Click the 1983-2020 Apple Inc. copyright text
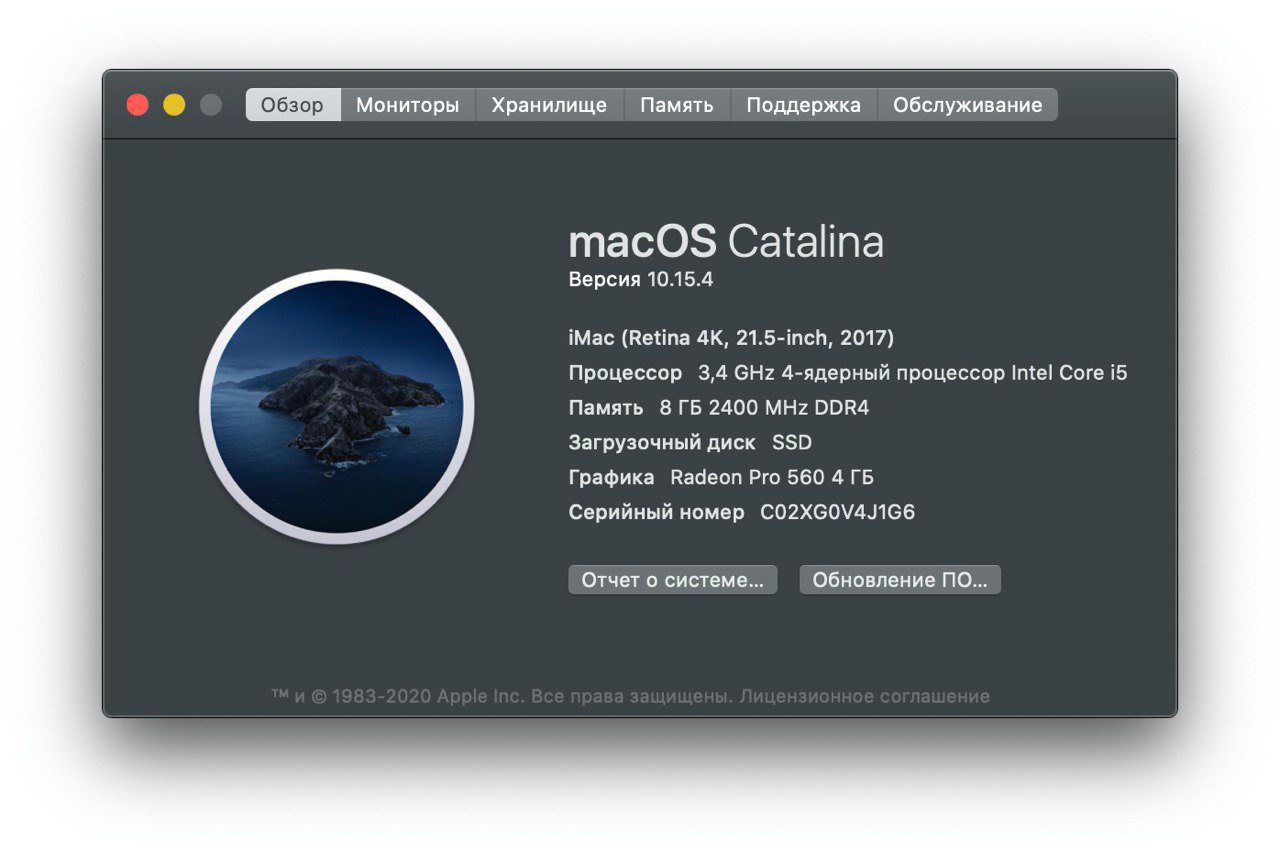Viewport: 1280px width, 853px height. 429,696
